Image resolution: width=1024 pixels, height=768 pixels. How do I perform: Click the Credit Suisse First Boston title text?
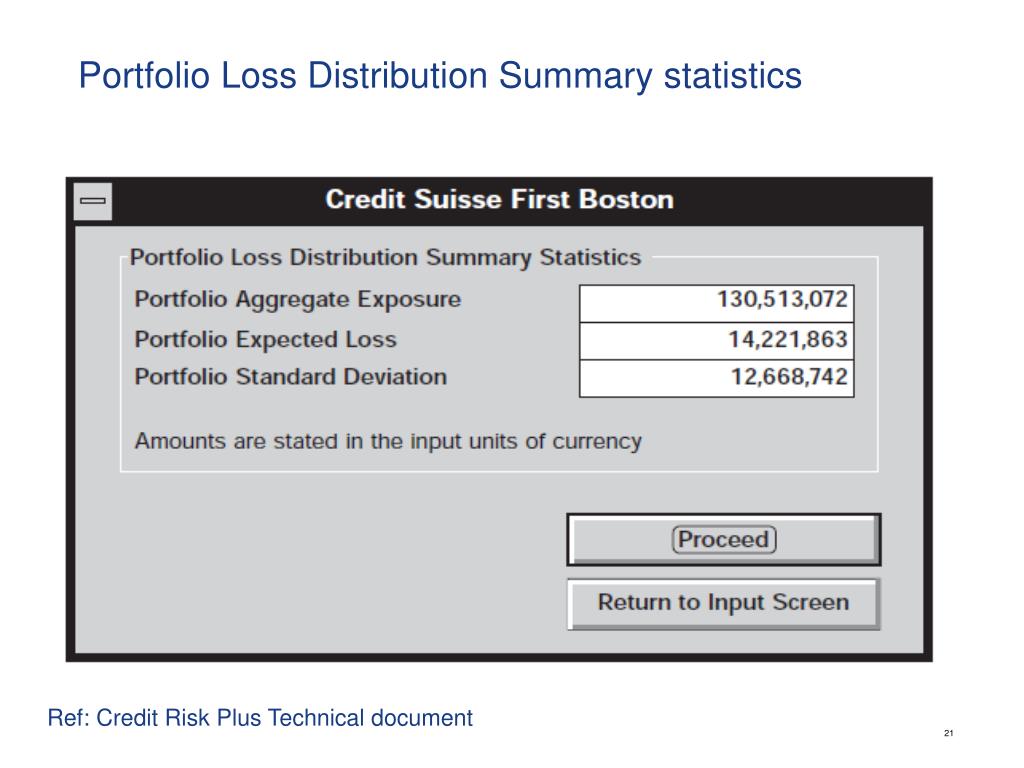point(499,199)
